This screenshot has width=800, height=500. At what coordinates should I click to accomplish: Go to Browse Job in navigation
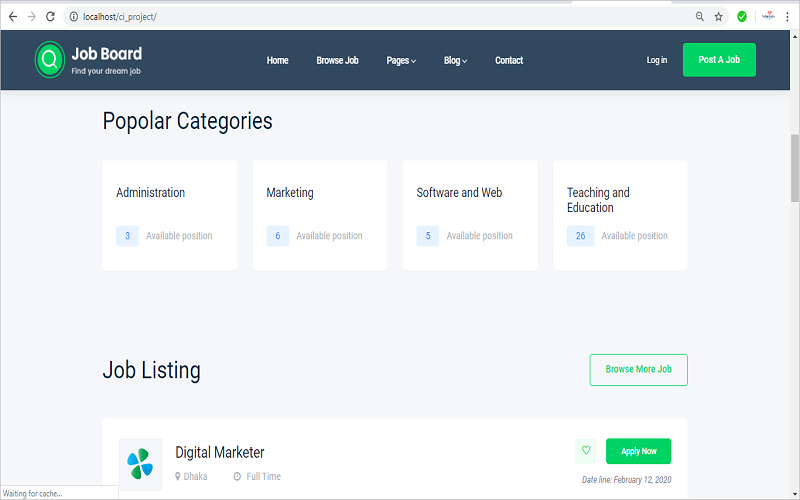(337, 60)
